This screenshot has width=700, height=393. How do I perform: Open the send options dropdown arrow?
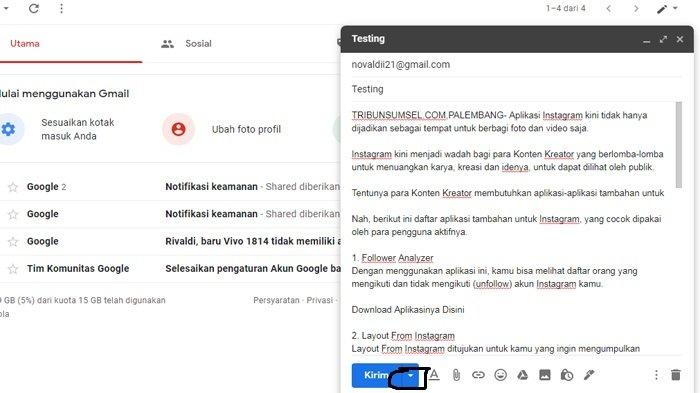coord(410,376)
